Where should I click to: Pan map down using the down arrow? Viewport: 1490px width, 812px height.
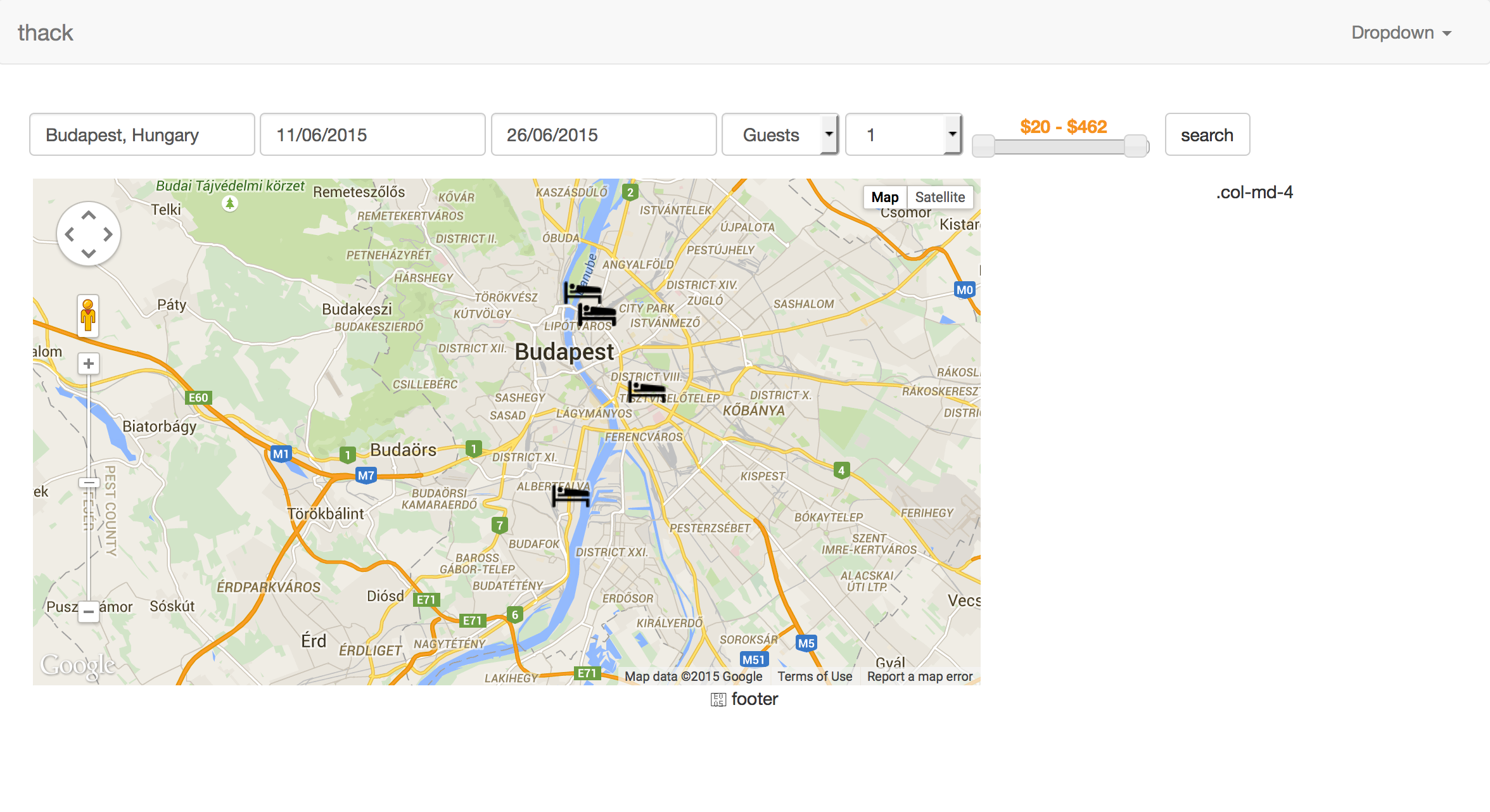89,253
